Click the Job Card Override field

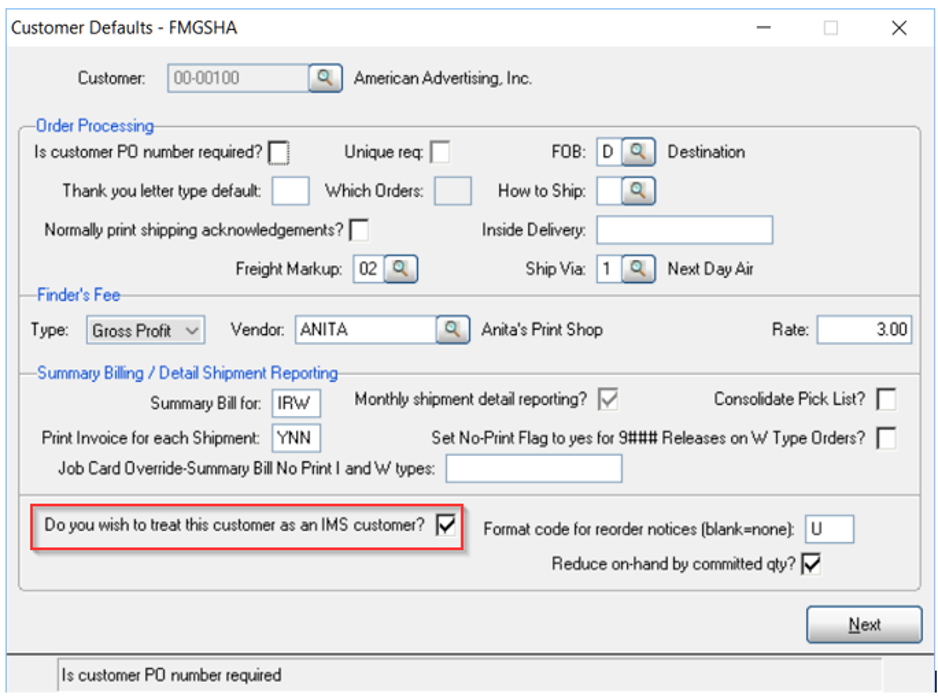pos(534,468)
